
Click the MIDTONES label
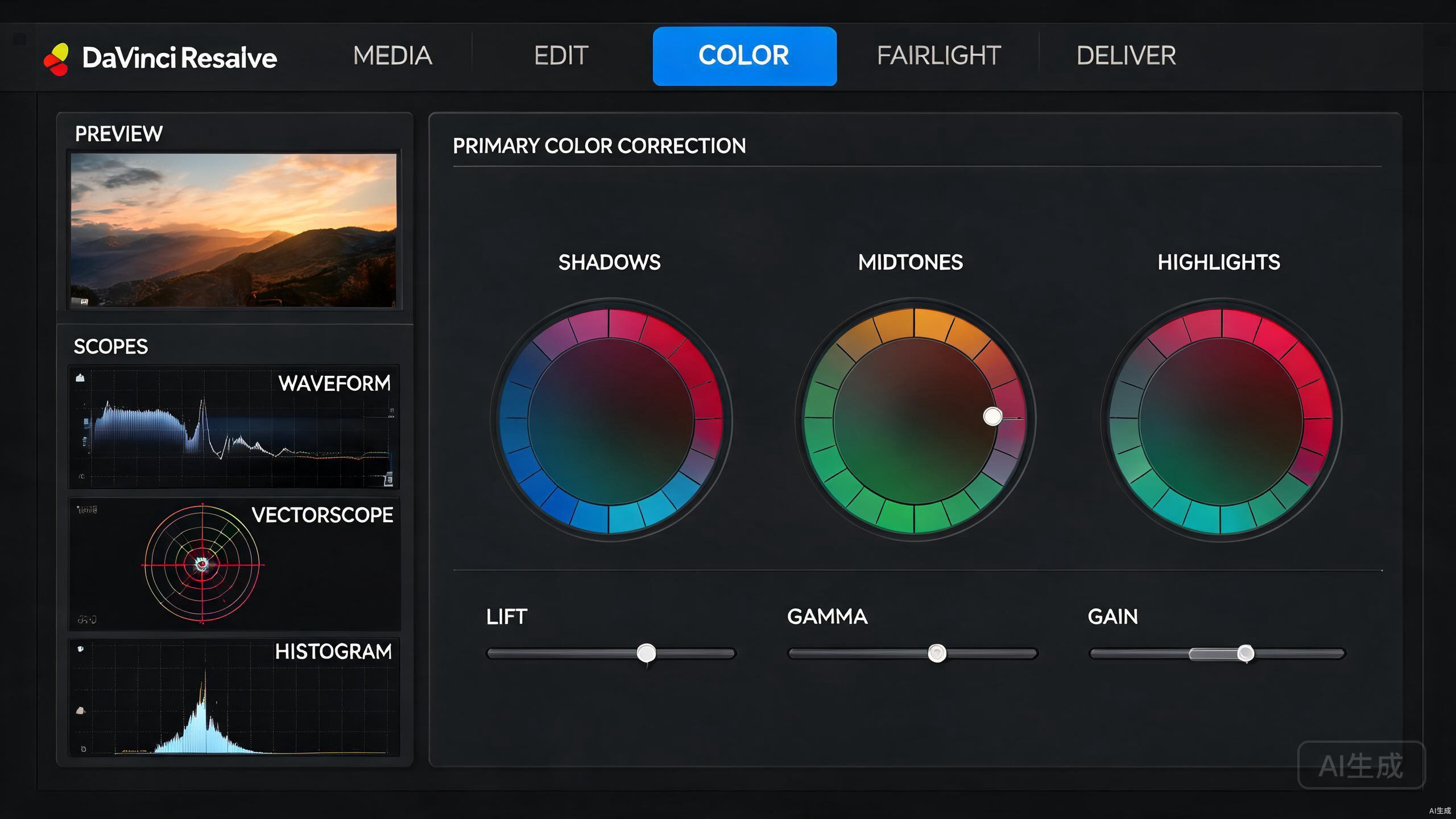coord(911,262)
